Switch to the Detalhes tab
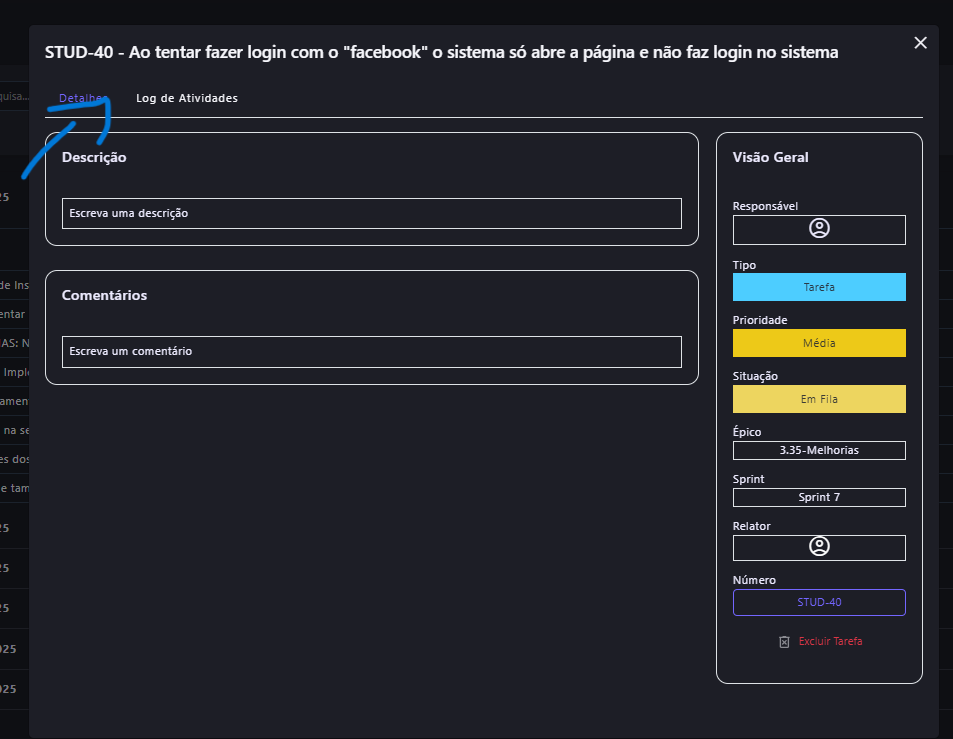 (82, 98)
